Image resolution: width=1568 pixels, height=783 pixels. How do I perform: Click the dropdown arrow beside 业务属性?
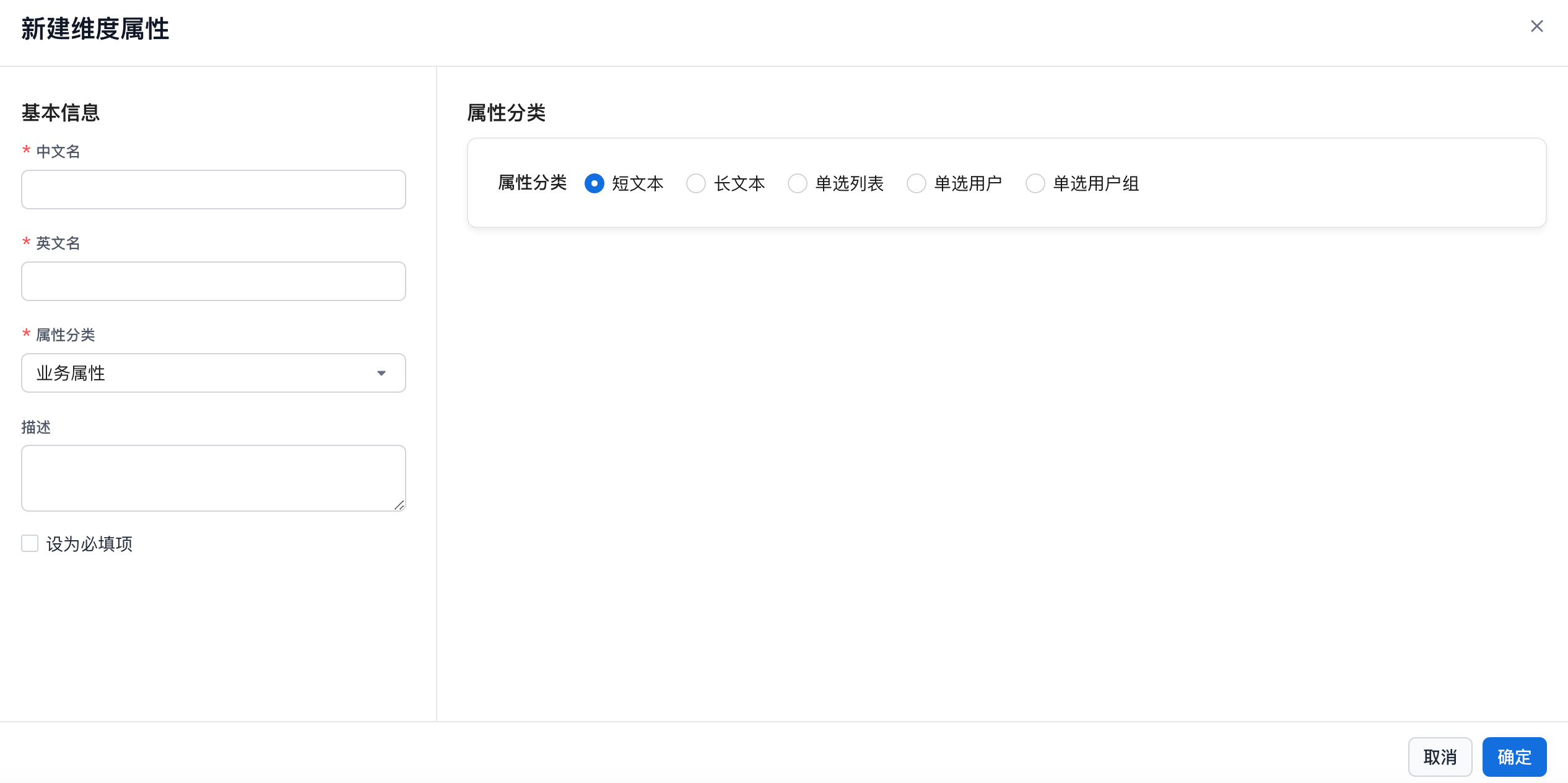381,373
